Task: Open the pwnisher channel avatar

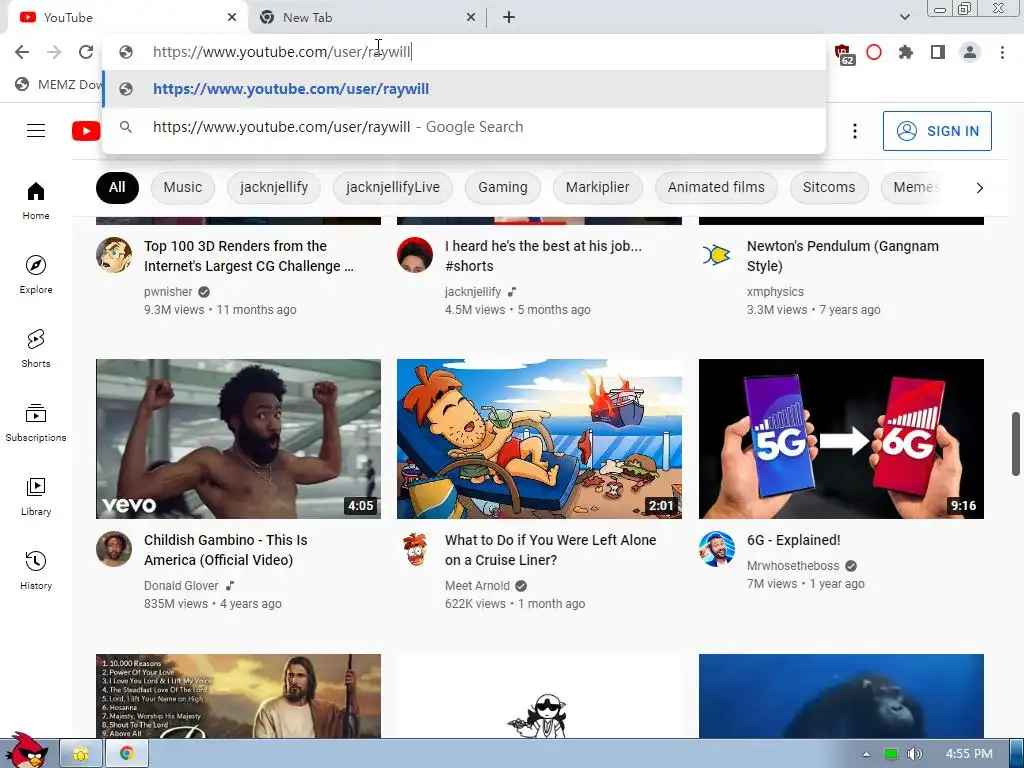Action: click(x=114, y=255)
